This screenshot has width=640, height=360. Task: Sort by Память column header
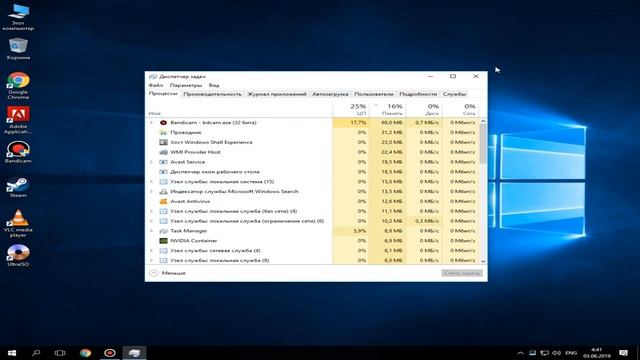[388, 109]
